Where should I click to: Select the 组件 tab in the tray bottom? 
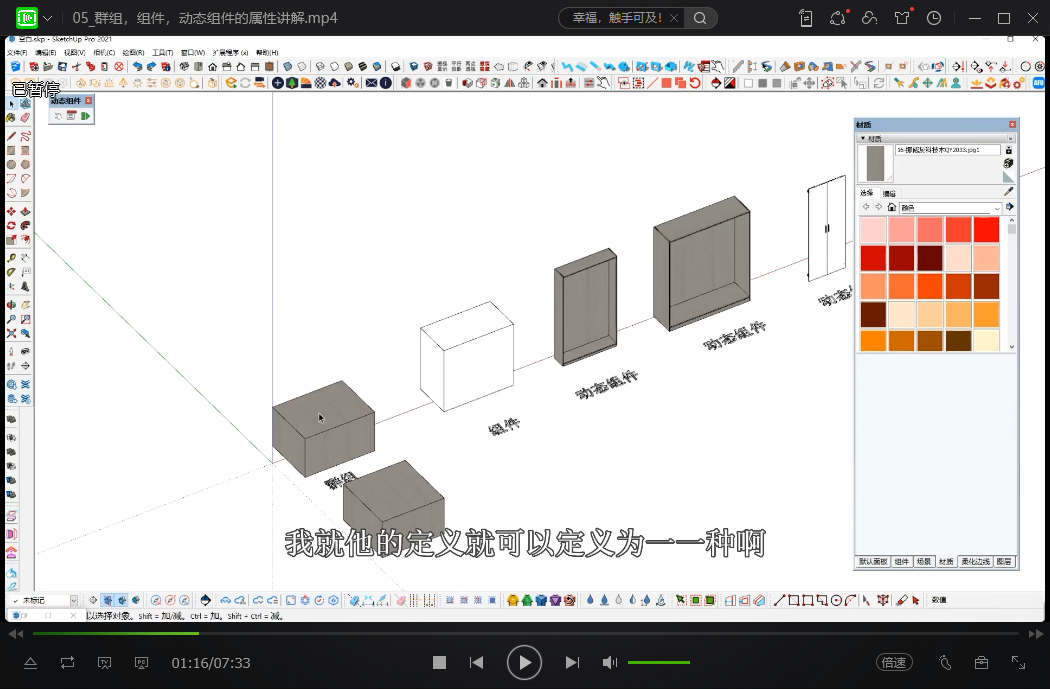click(902, 562)
